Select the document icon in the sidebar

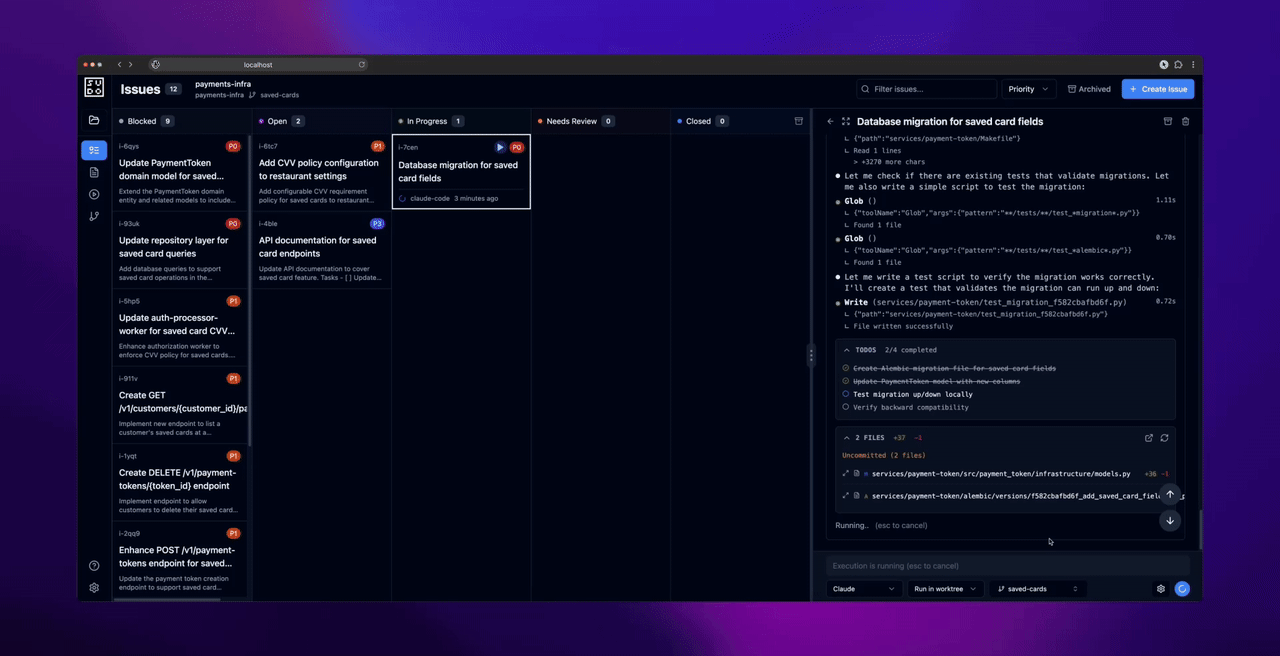click(93, 172)
